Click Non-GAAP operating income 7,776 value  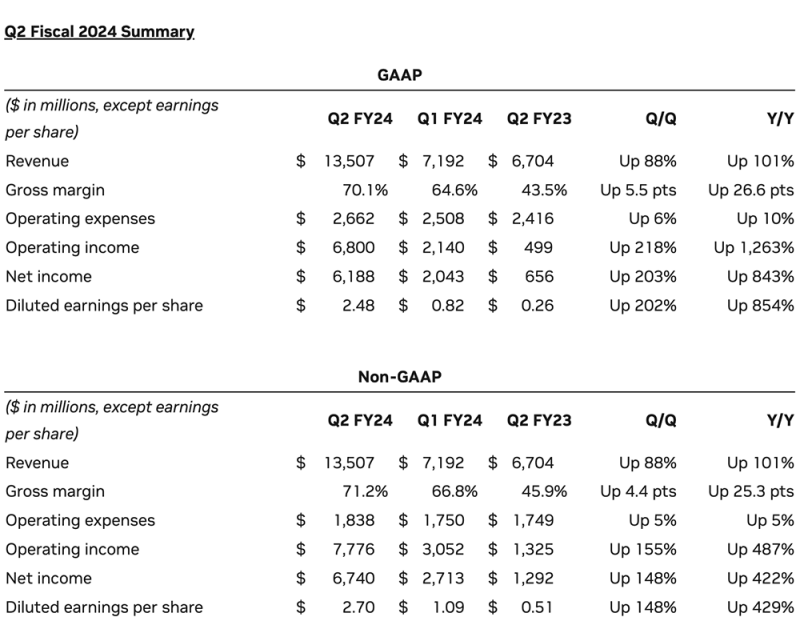pyautogui.click(x=354, y=550)
